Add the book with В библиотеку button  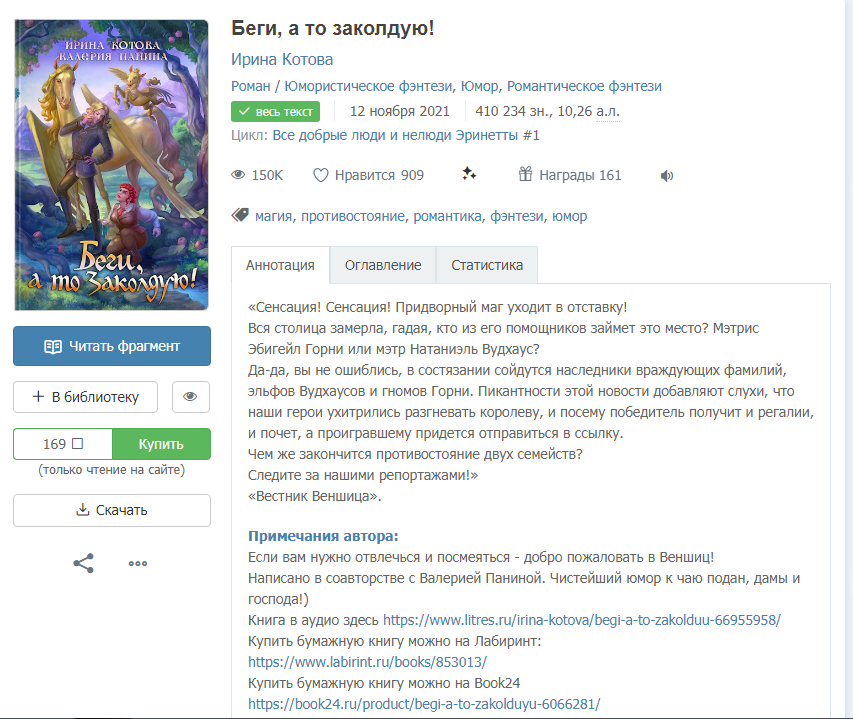(x=85, y=397)
